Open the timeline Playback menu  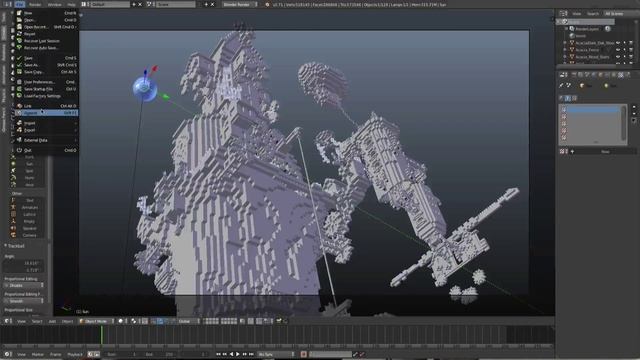coord(75,354)
